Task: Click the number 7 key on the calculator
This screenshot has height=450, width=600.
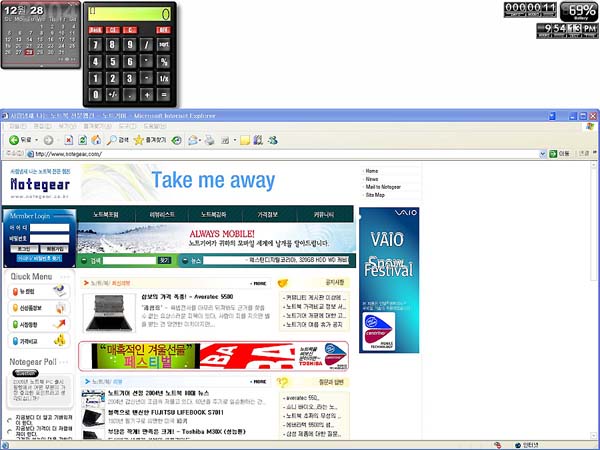Action: pos(95,45)
